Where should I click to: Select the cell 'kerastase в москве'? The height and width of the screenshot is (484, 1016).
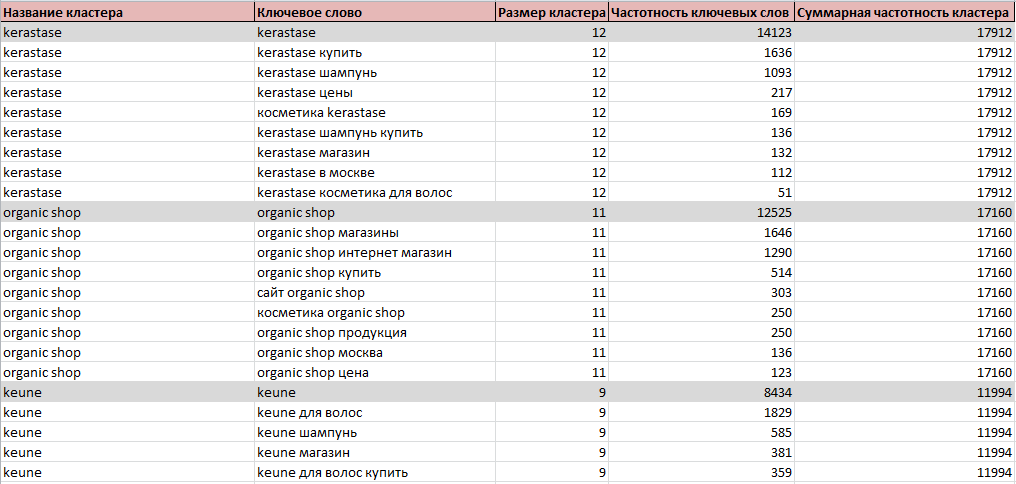pyautogui.click(x=375, y=173)
